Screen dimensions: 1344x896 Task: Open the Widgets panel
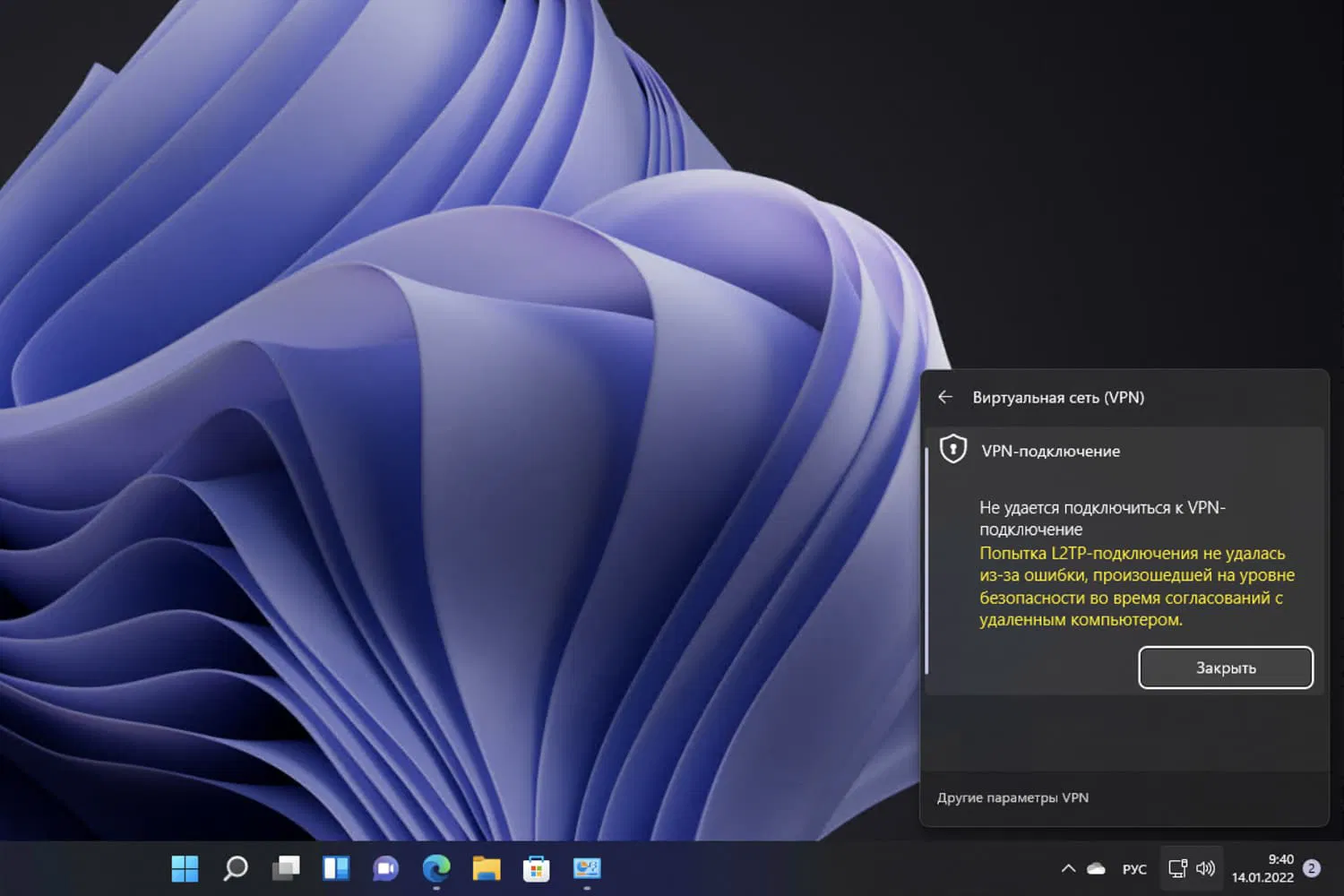336,868
